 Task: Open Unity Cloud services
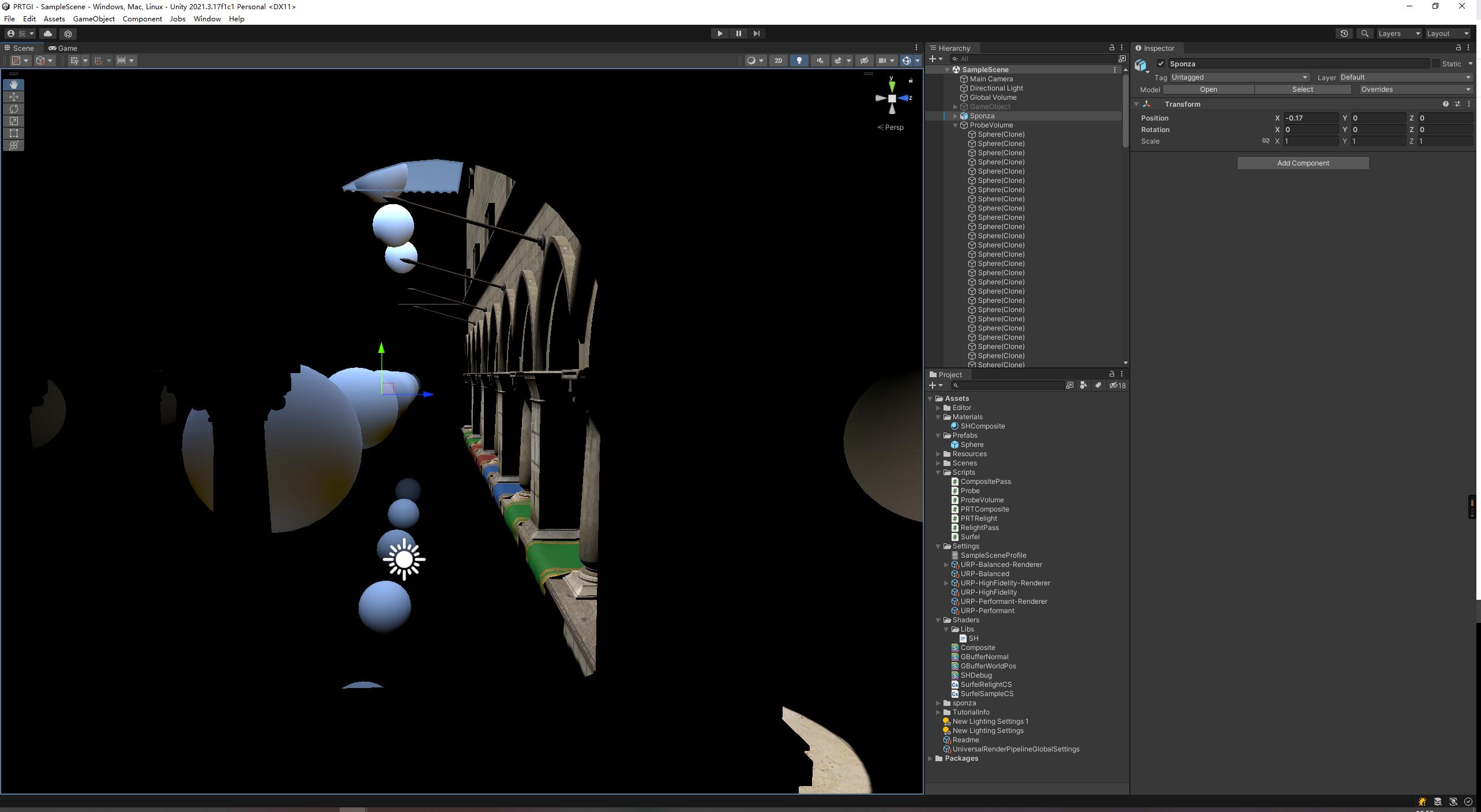click(48, 33)
